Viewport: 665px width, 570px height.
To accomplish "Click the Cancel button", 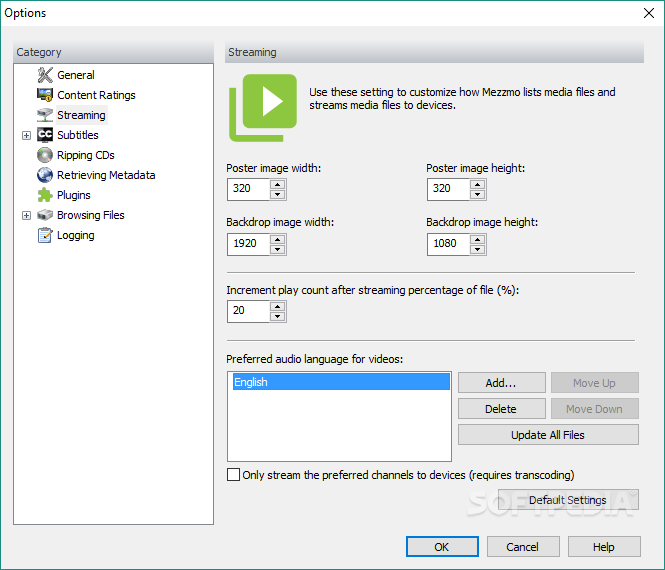I will coord(522,547).
